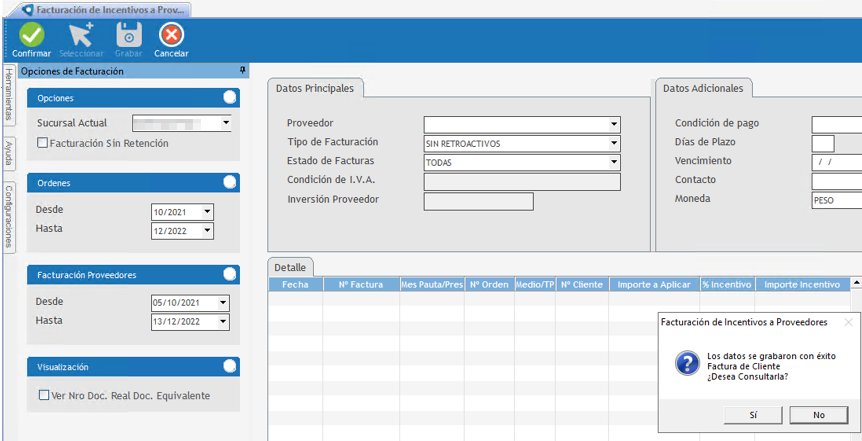Click No in the dialog
This screenshot has width=862, height=441.
pos(819,415)
